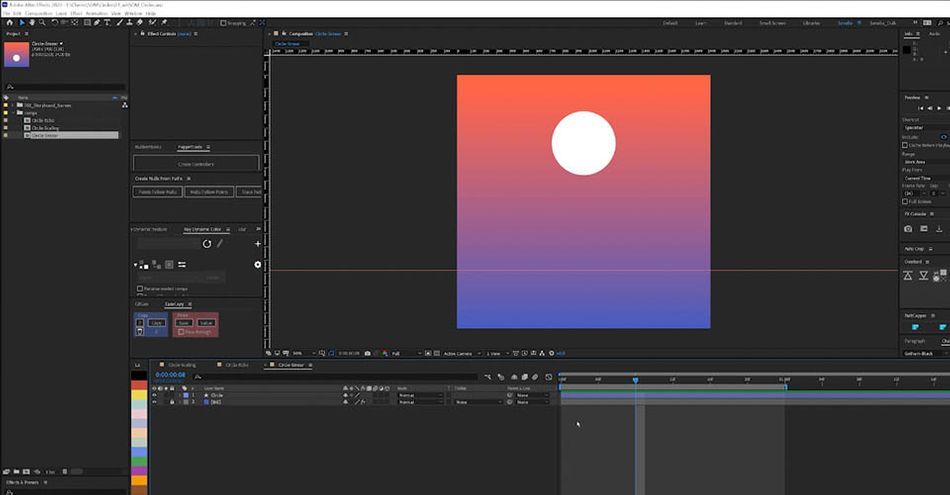Open the Ray Dynamic Color settings gear
Screen dimensions: 950x495
pyautogui.click(x=257, y=265)
